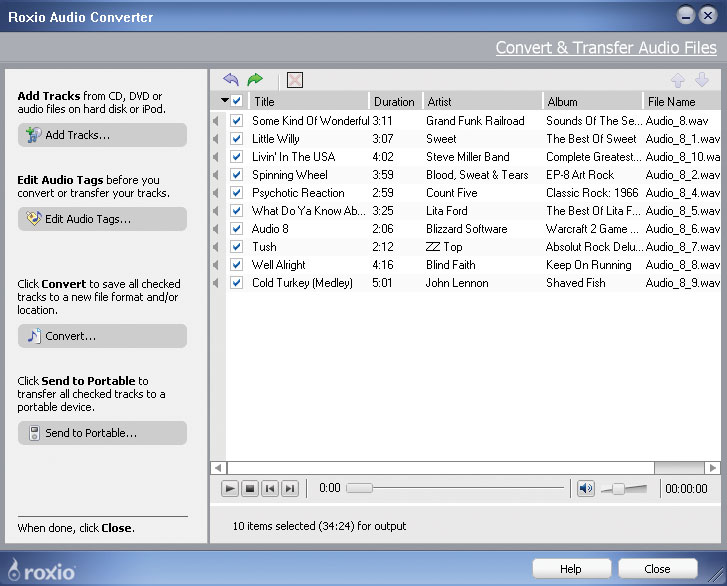Follow Convert & Transfer Audio Files link
The height and width of the screenshot is (586, 727).
606,48
